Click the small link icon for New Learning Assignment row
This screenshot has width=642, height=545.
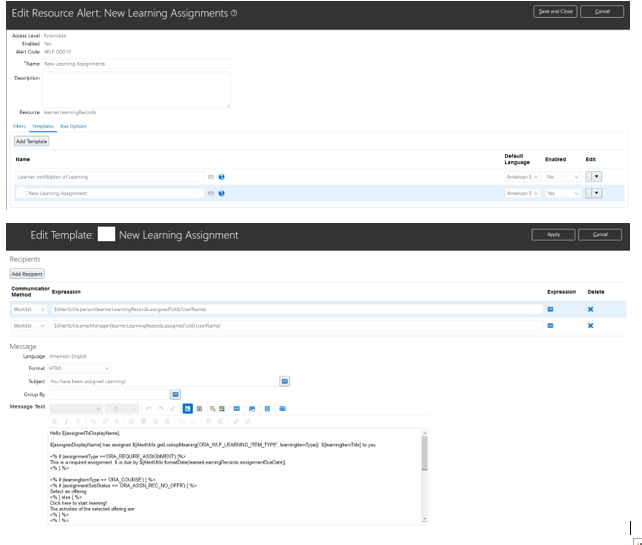[211, 193]
